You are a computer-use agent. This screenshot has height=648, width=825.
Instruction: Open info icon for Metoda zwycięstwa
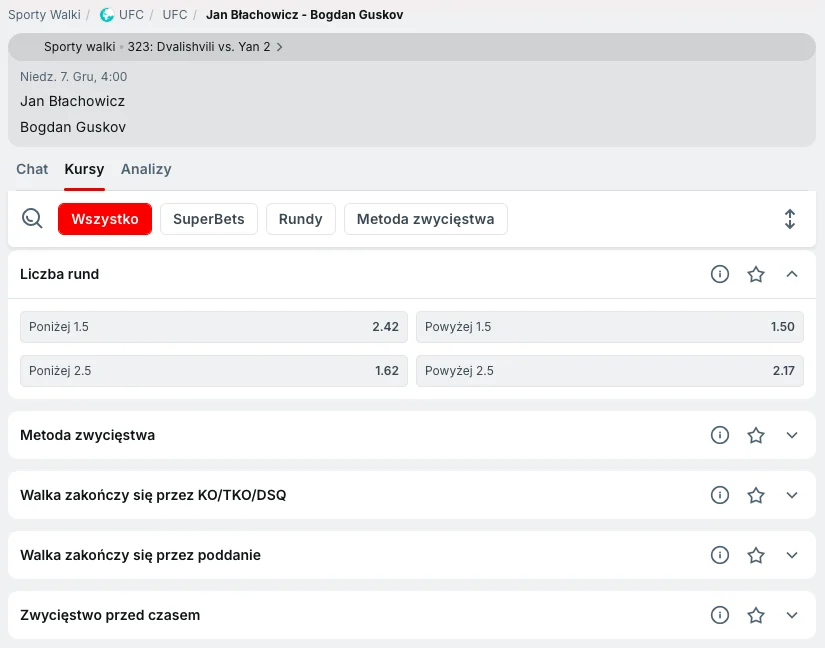[720, 435]
